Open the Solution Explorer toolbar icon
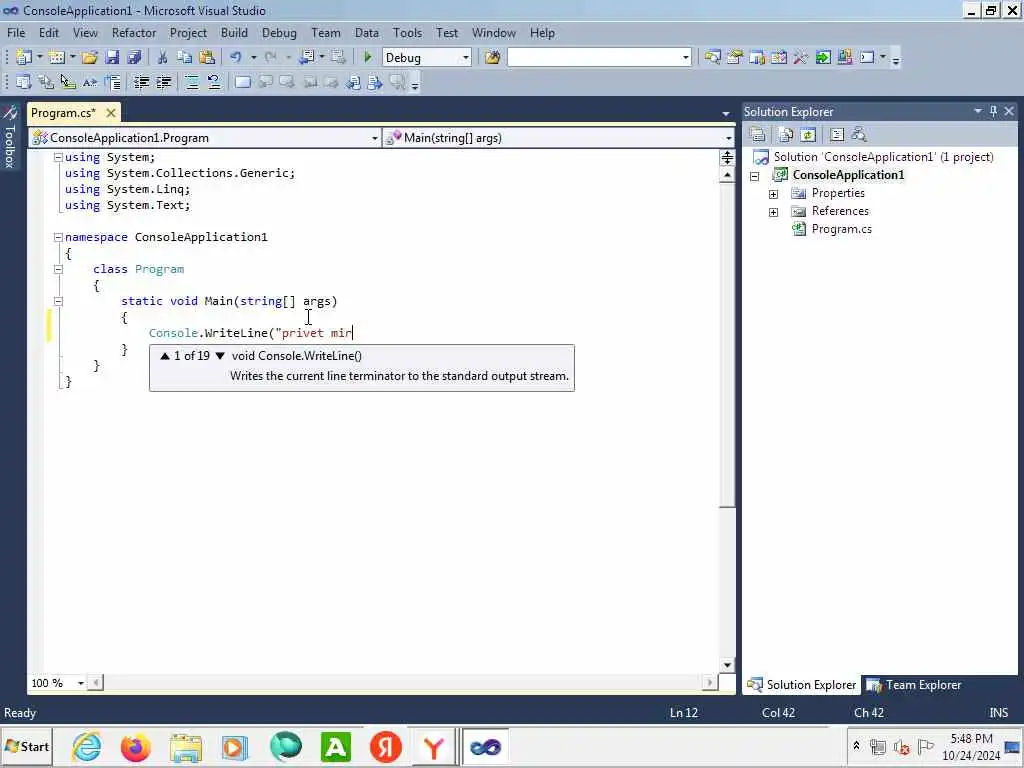 tap(712, 57)
